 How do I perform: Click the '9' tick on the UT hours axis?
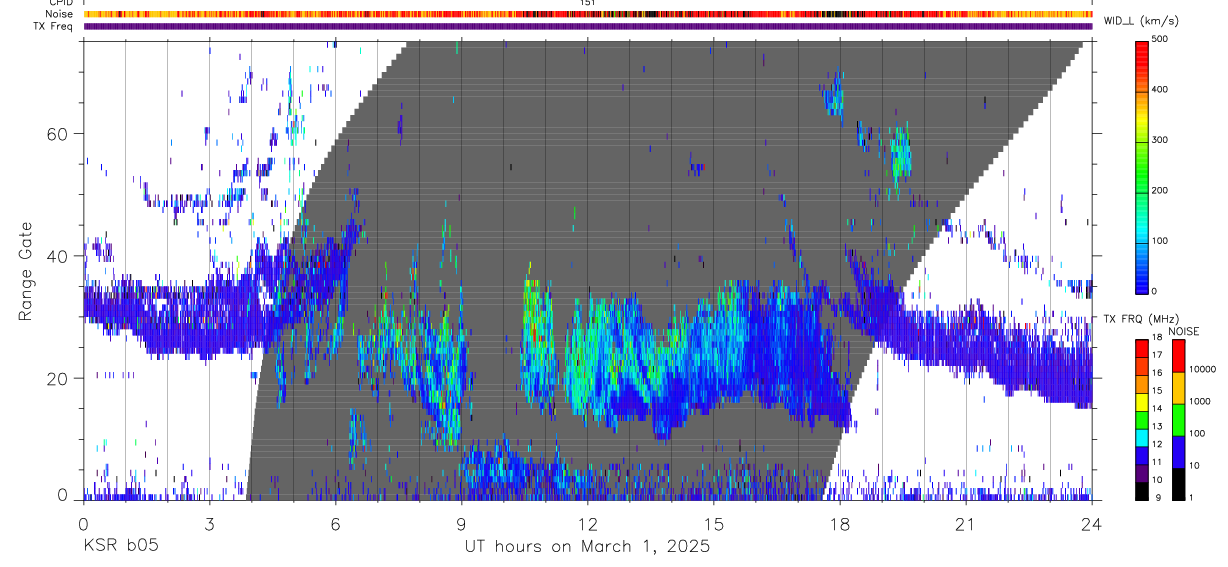[461, 525]
